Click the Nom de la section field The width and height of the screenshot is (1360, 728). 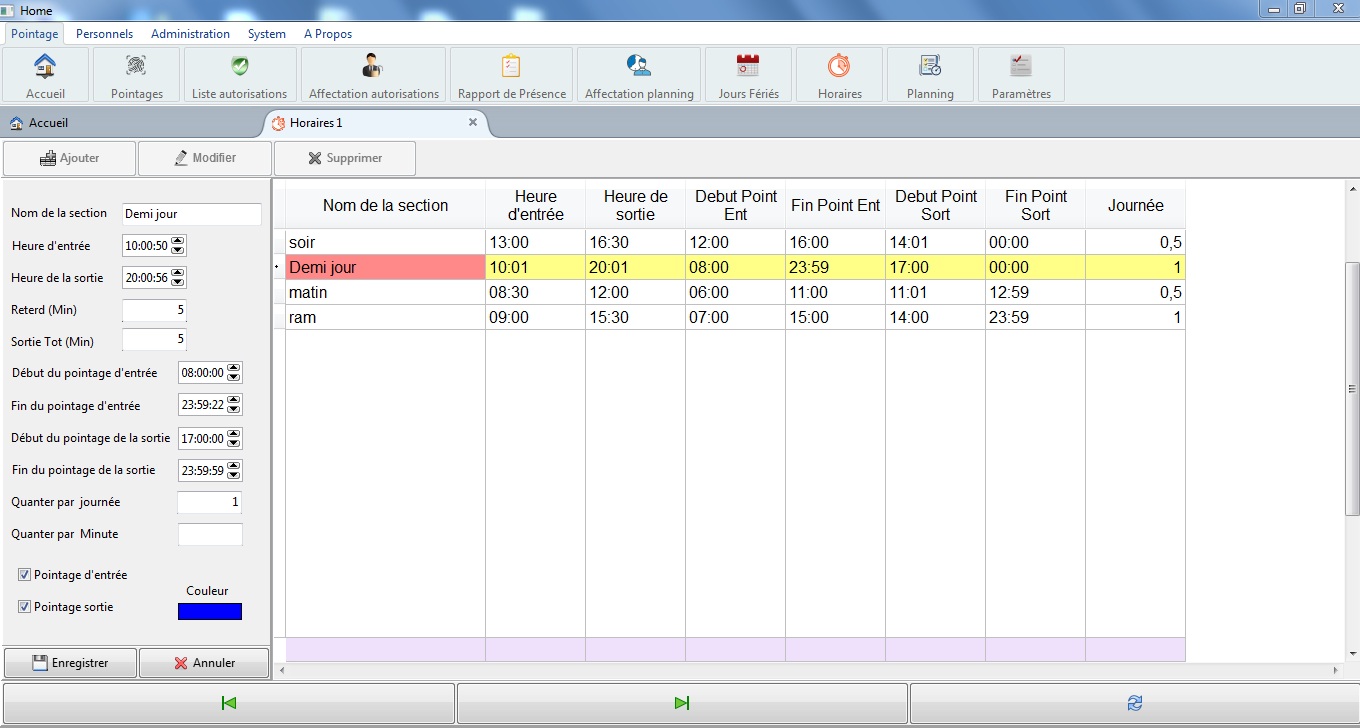(191, 214)
